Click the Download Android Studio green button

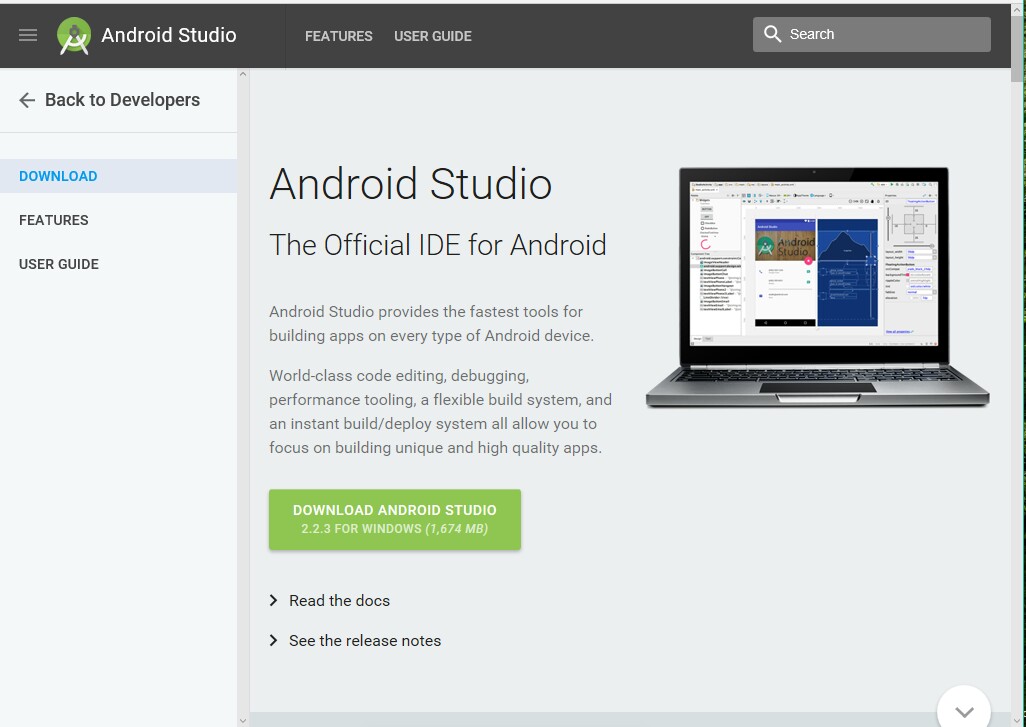coord(395,519)
